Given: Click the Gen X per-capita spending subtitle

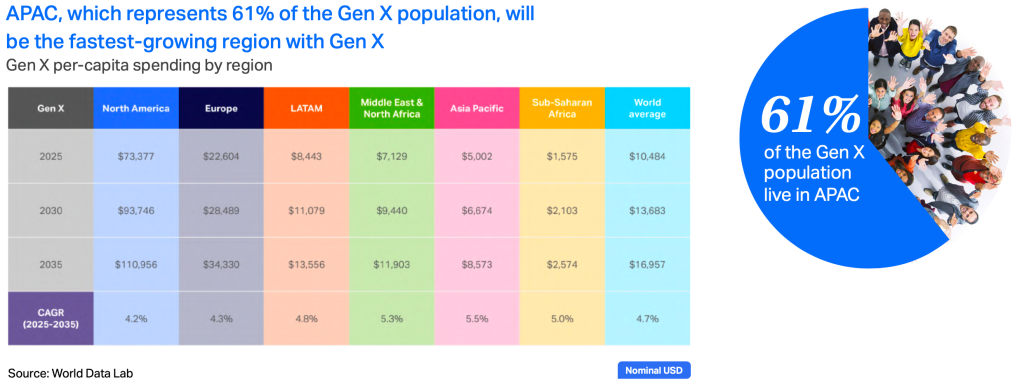Looking at the screenshot, I should click(x=139, y=66).
